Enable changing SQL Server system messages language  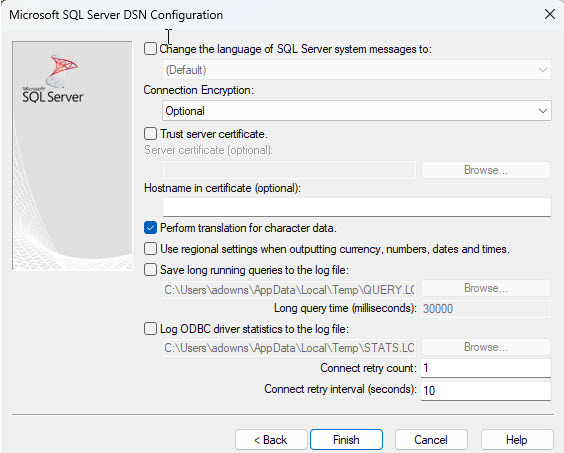tap(150, 49)
